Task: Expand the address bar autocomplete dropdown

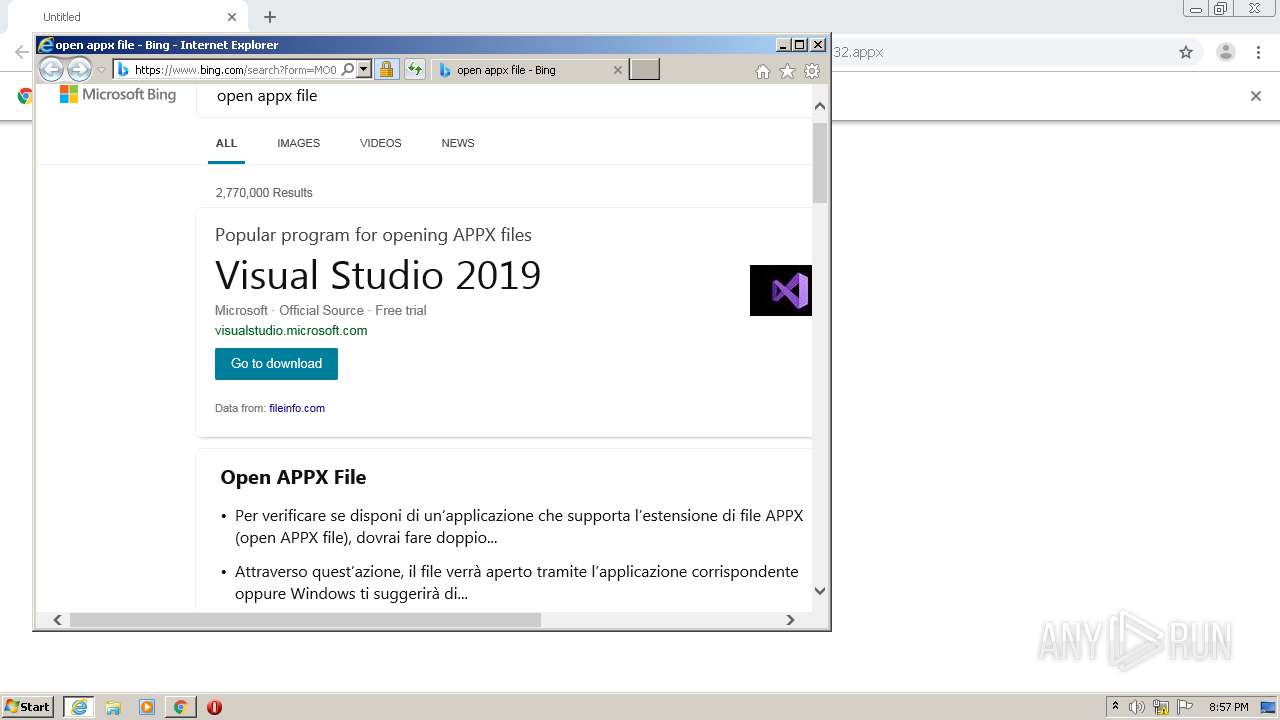Action: 364,70
